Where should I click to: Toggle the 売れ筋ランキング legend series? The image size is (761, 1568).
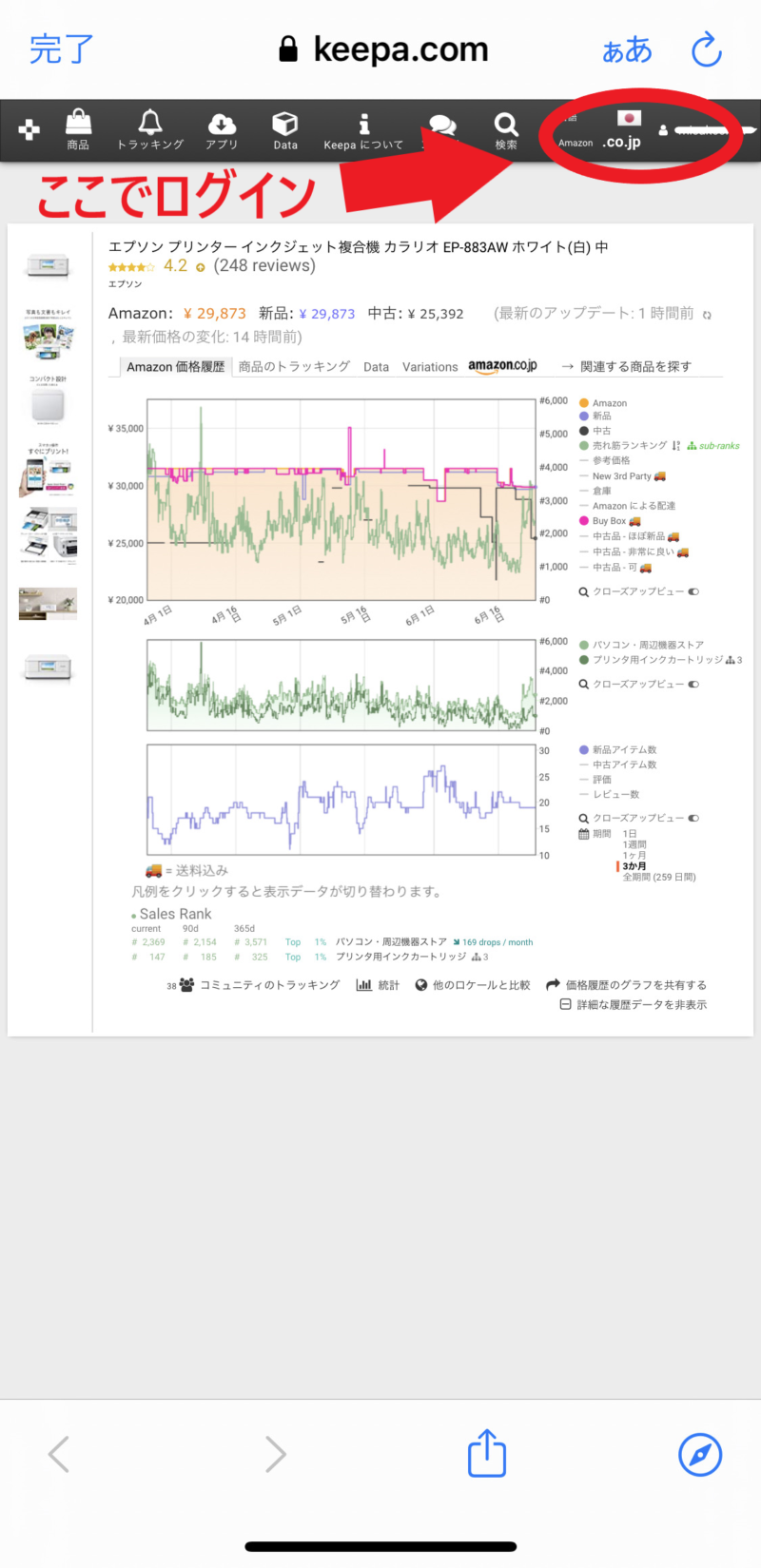click(623, 445)
